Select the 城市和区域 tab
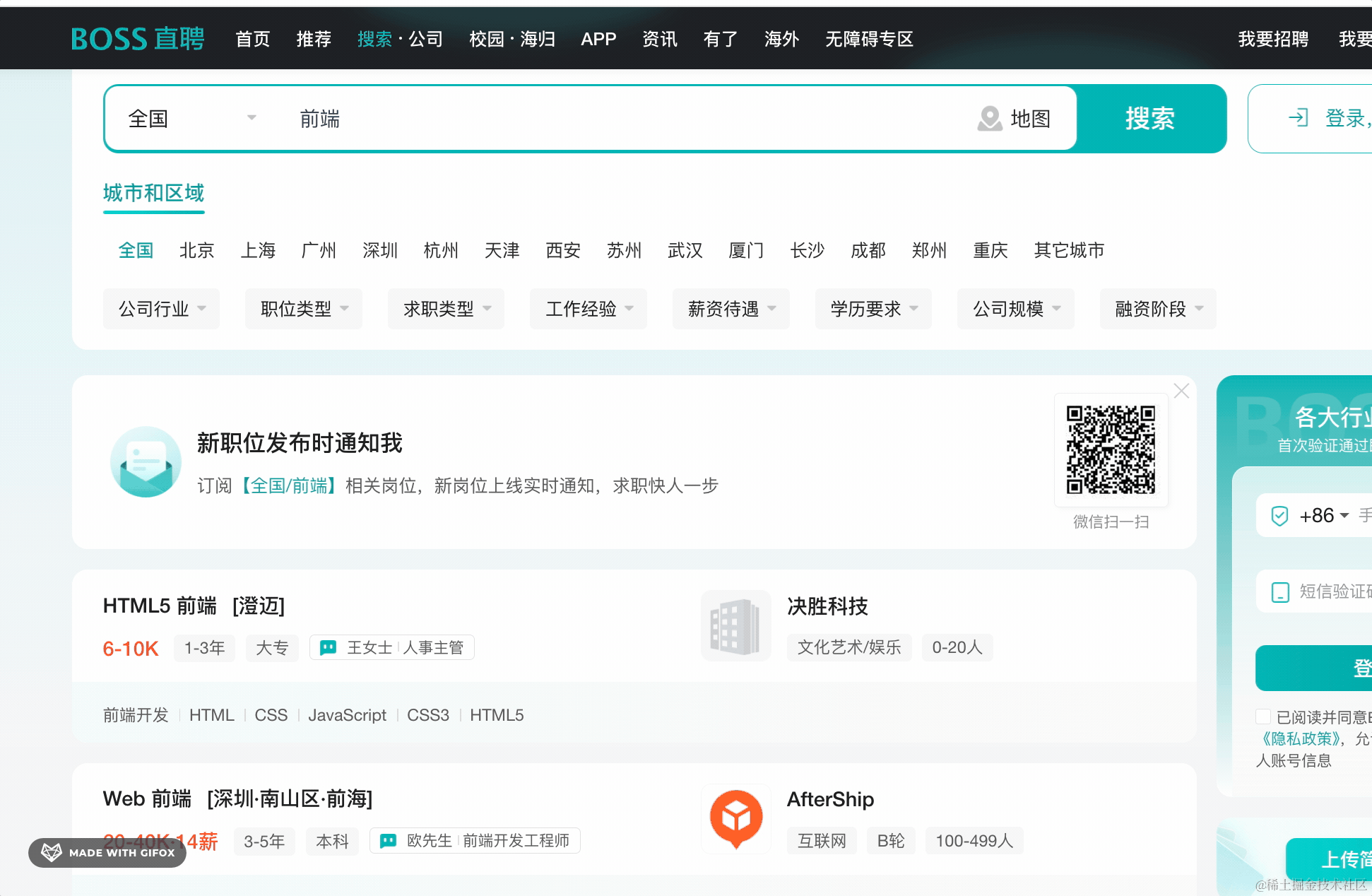 pyautogui.click(x=153, y=193)
